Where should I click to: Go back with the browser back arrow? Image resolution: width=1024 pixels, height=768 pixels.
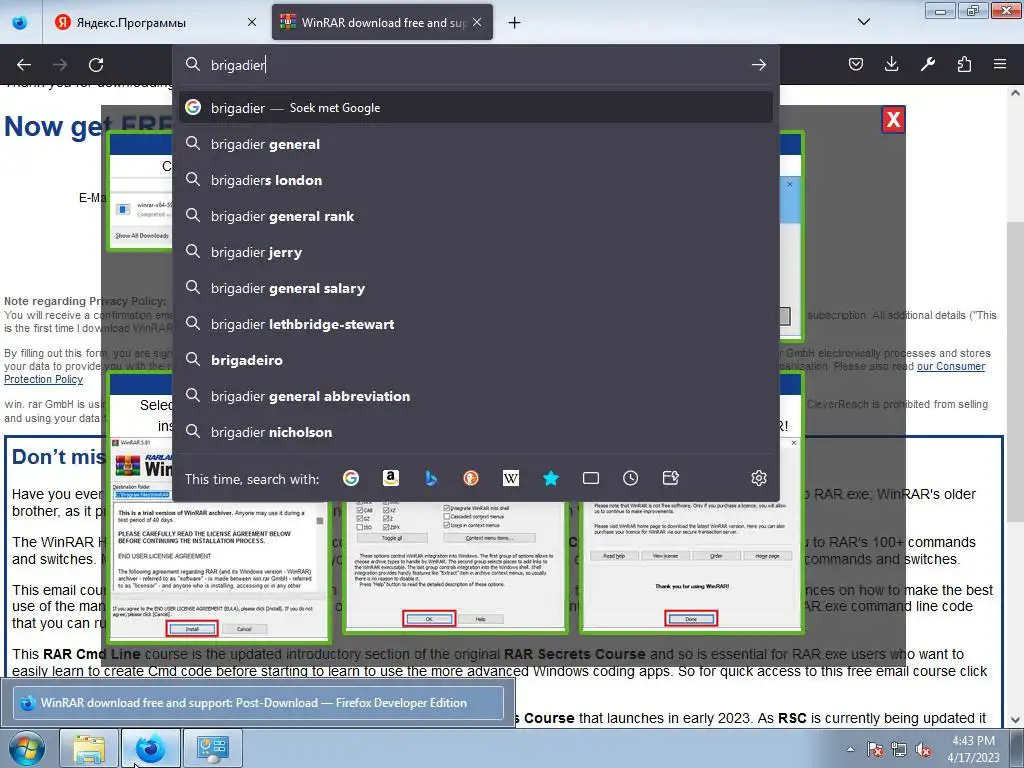24,65
